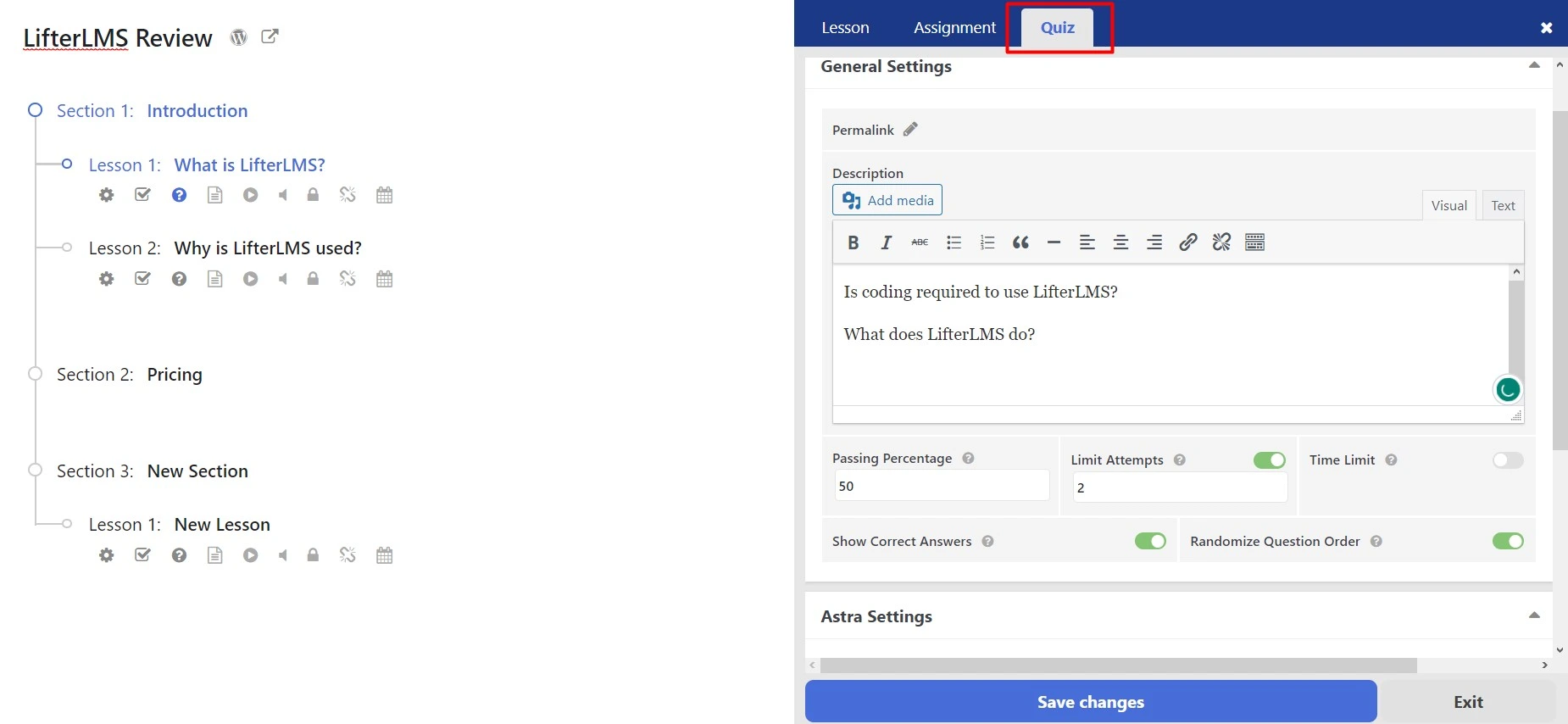Click video play icon for What is LifterLMS lesson
Viewport: 1568px width, 724px height.
(250, 195)
